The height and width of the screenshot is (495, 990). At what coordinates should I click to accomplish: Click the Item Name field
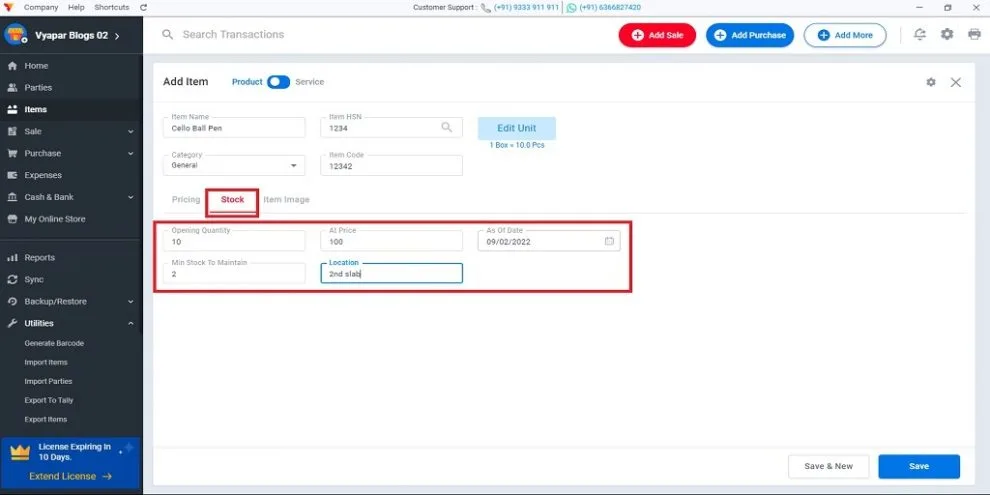(x=234, y=128)
